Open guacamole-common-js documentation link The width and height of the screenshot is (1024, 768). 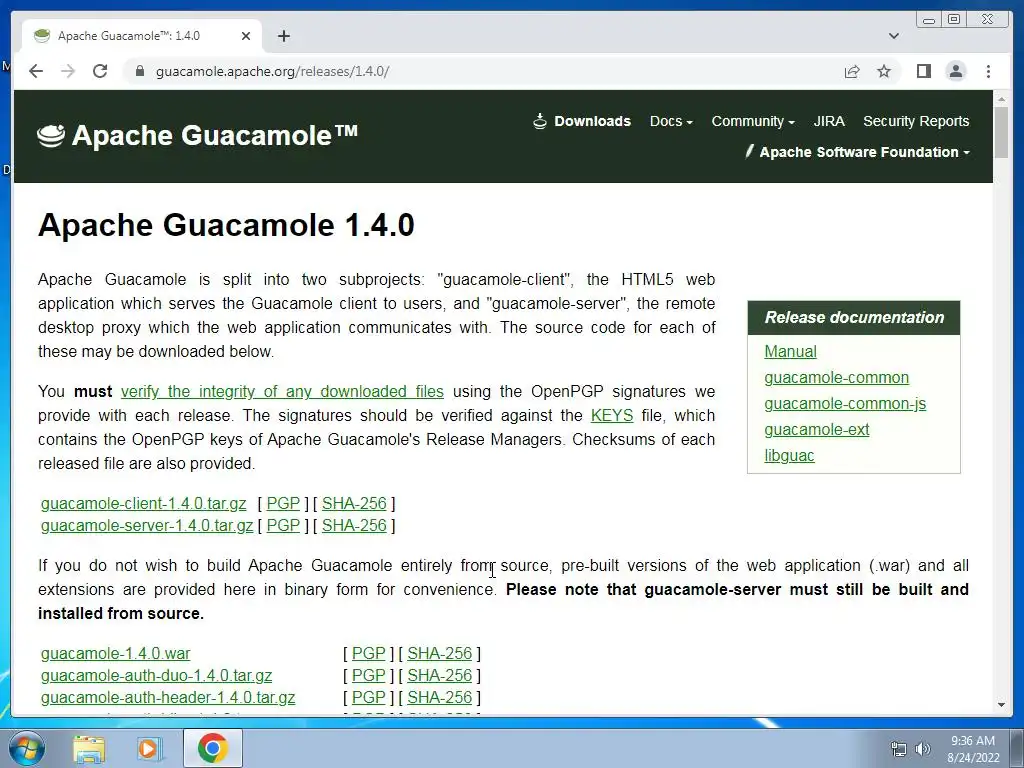click(844, 404)
